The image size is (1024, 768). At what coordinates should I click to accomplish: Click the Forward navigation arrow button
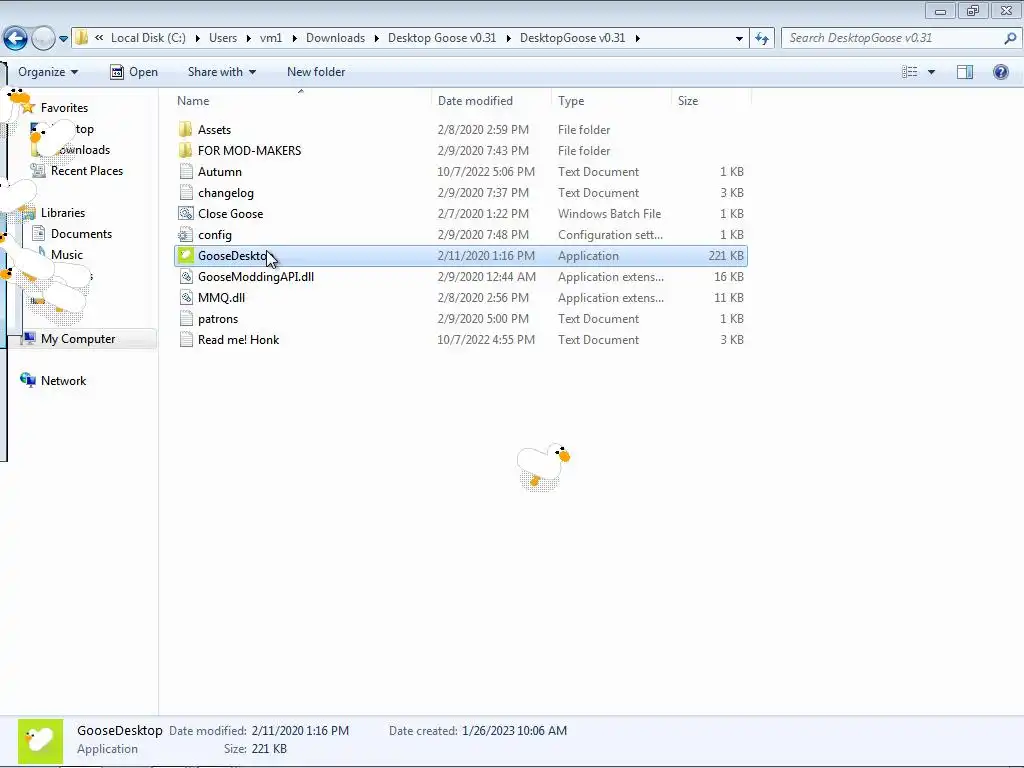pos(43,39)
